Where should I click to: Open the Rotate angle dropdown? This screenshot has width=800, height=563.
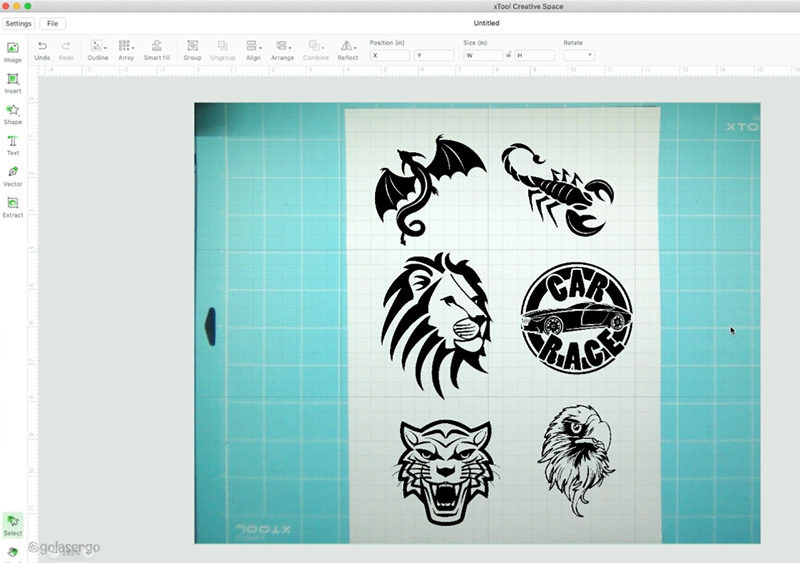click(579, 55)
